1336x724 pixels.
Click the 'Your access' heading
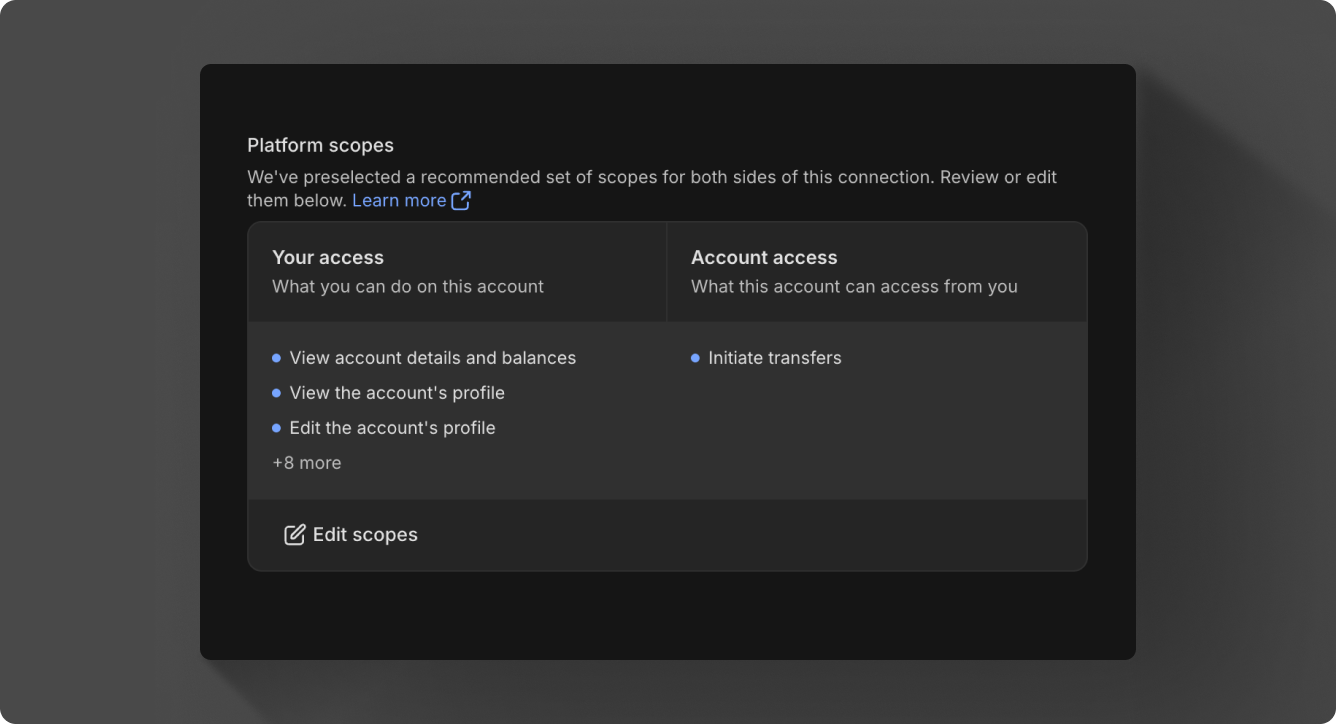[x=328, y=258]
